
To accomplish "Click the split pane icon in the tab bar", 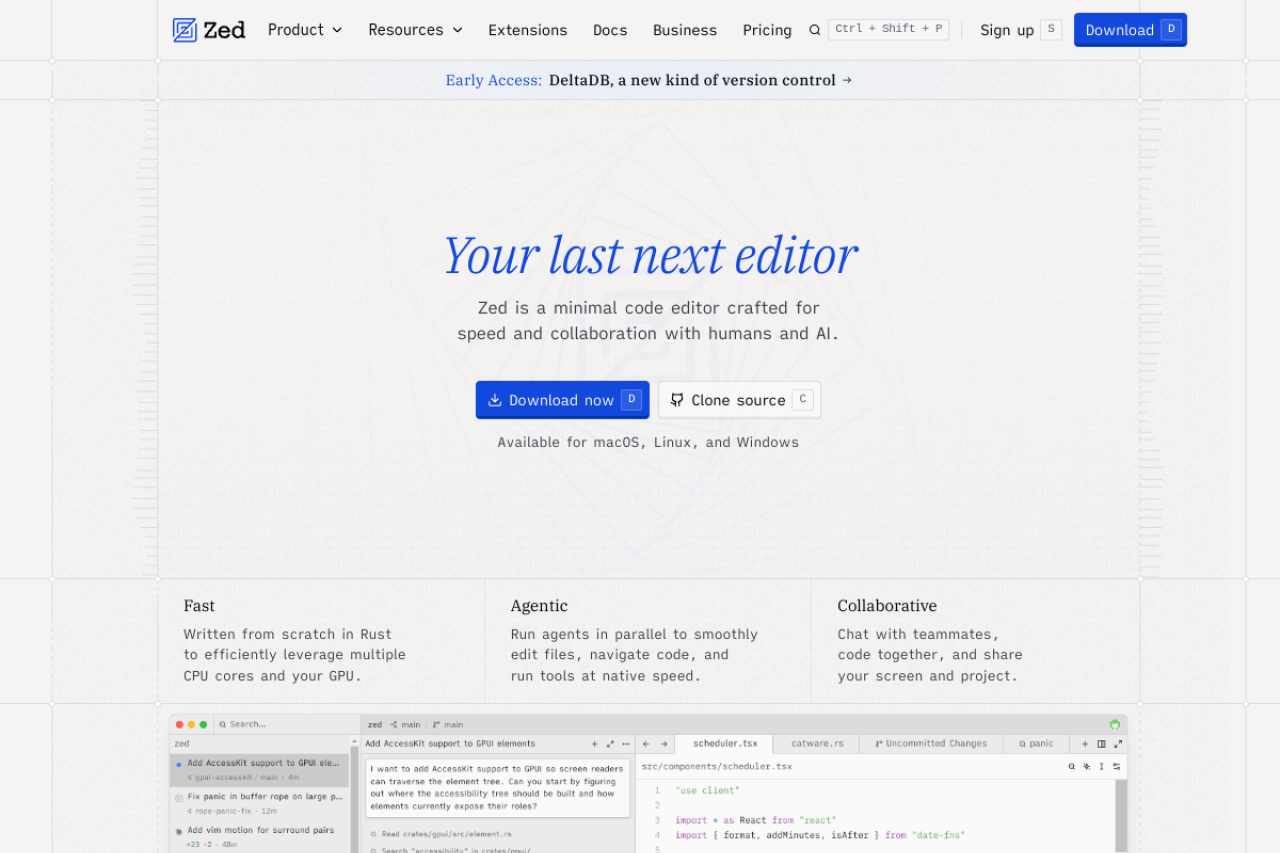I will [1101, 744].
